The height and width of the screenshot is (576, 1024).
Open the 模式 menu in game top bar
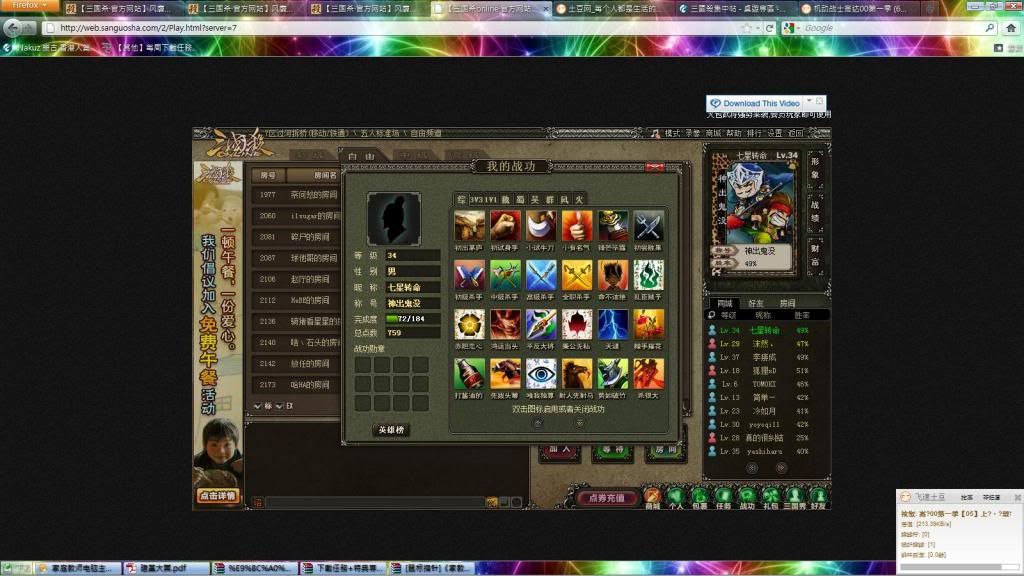pyautogui.click(x=672, y=133)
